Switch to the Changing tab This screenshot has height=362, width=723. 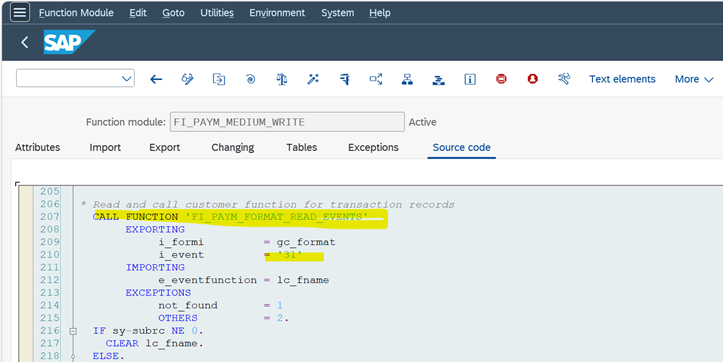(x=233, y=148)
